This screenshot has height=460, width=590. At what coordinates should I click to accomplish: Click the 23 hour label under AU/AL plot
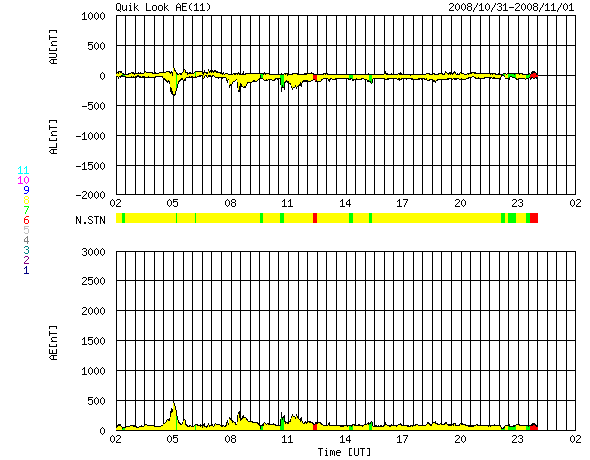(x=517, y=203)
